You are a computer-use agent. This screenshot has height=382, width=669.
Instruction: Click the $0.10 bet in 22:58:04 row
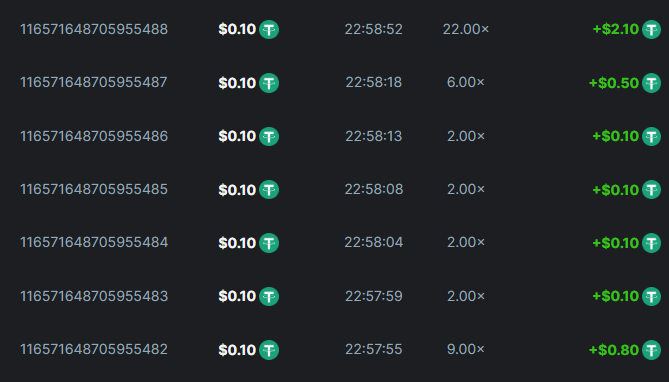tap(237, 243)
